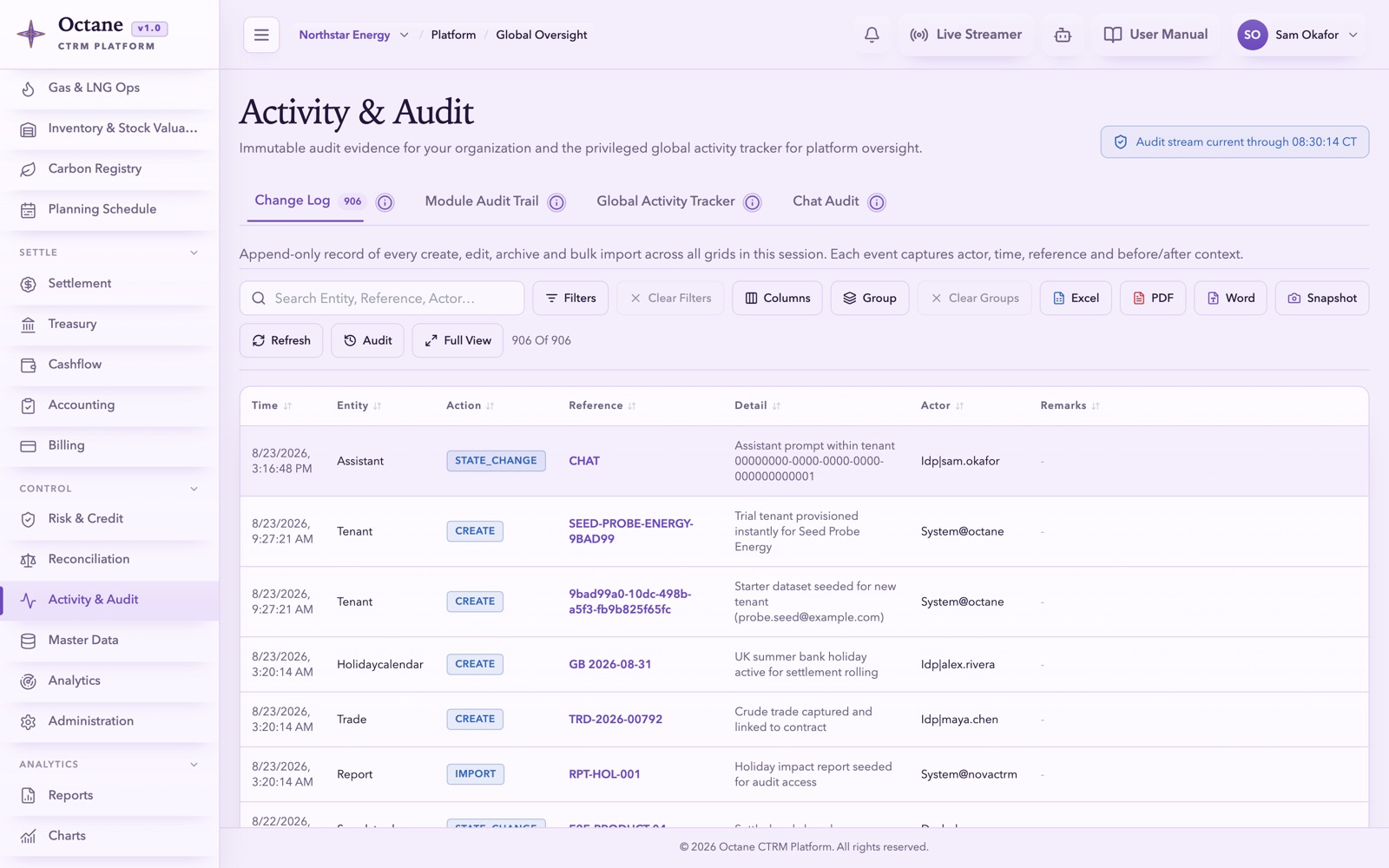Open Northstar Energy tenant dropdown
Screen dimensions: 1389x868
353,35
